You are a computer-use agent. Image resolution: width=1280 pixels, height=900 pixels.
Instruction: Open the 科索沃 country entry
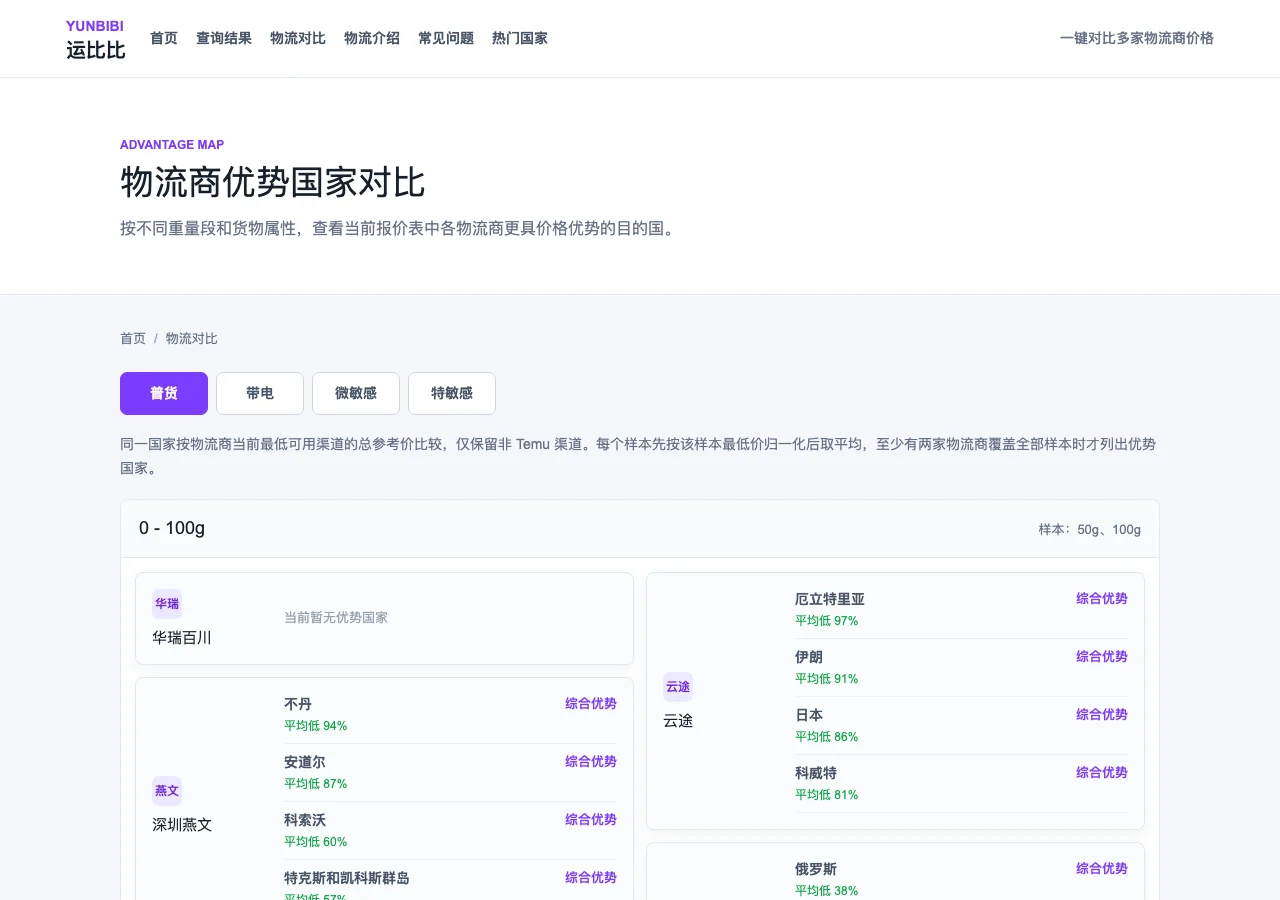click(305, 820)
